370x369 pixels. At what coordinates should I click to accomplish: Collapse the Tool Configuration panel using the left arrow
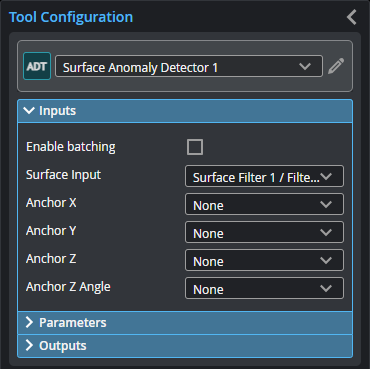pos(352,17)
